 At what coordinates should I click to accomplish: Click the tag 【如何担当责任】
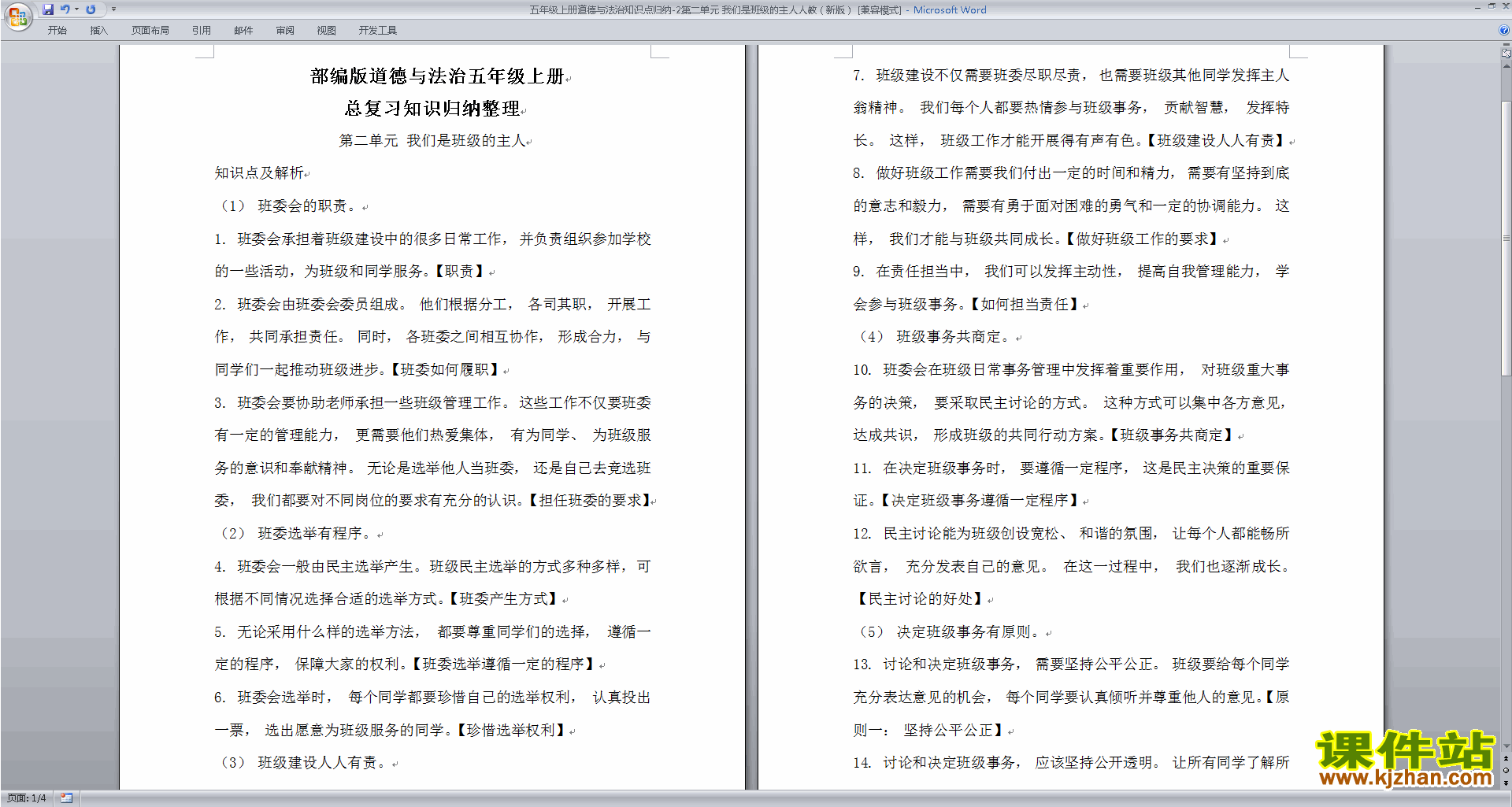(x=1025, y=305)
